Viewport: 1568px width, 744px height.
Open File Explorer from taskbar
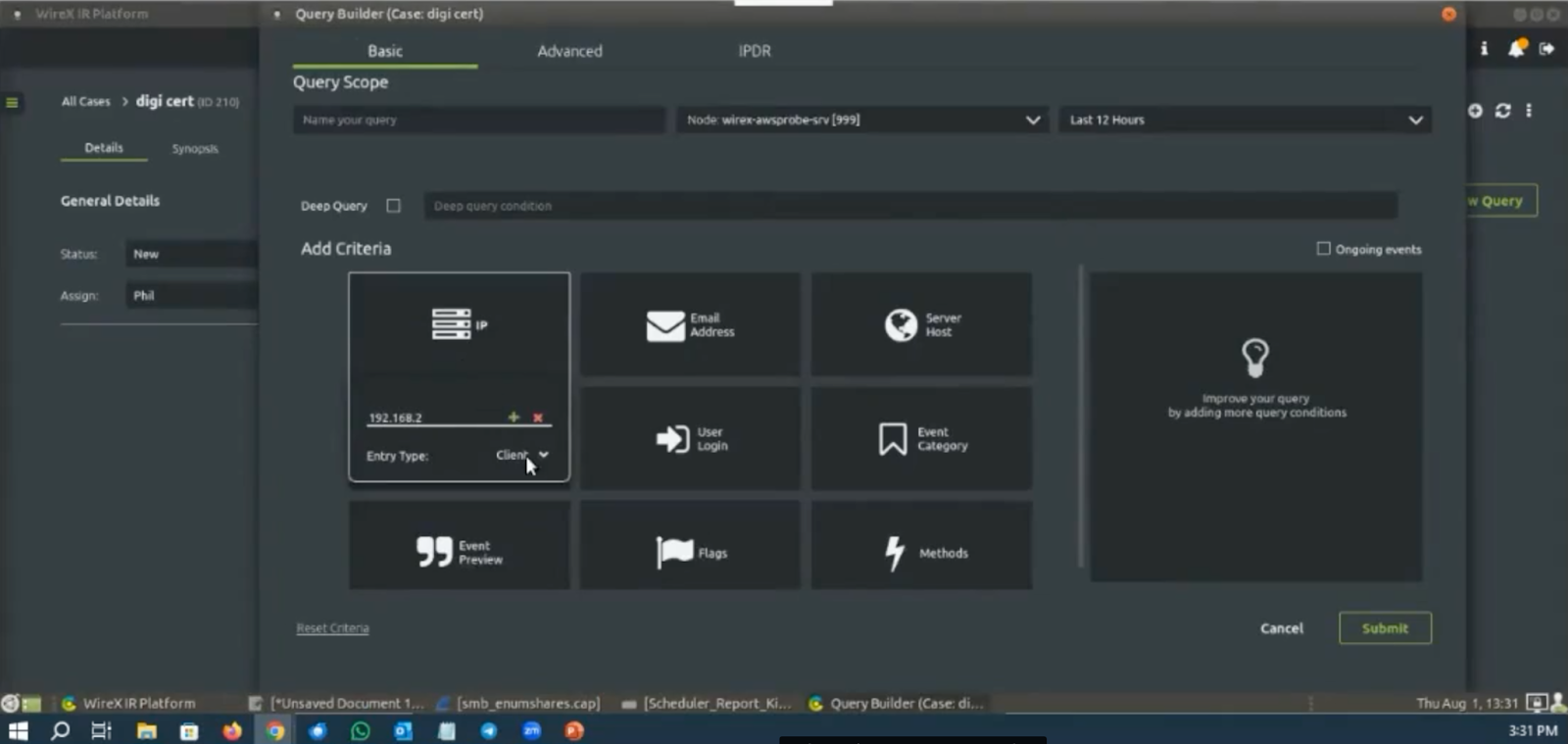tap(146, 730)
